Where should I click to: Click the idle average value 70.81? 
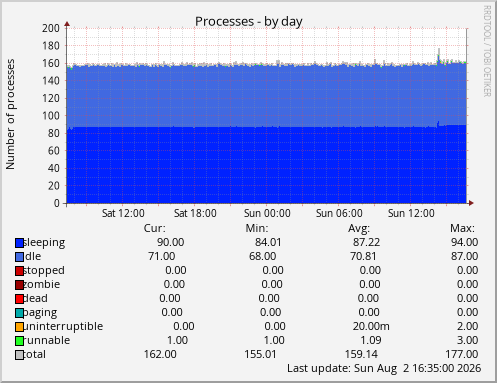[363, 256]
